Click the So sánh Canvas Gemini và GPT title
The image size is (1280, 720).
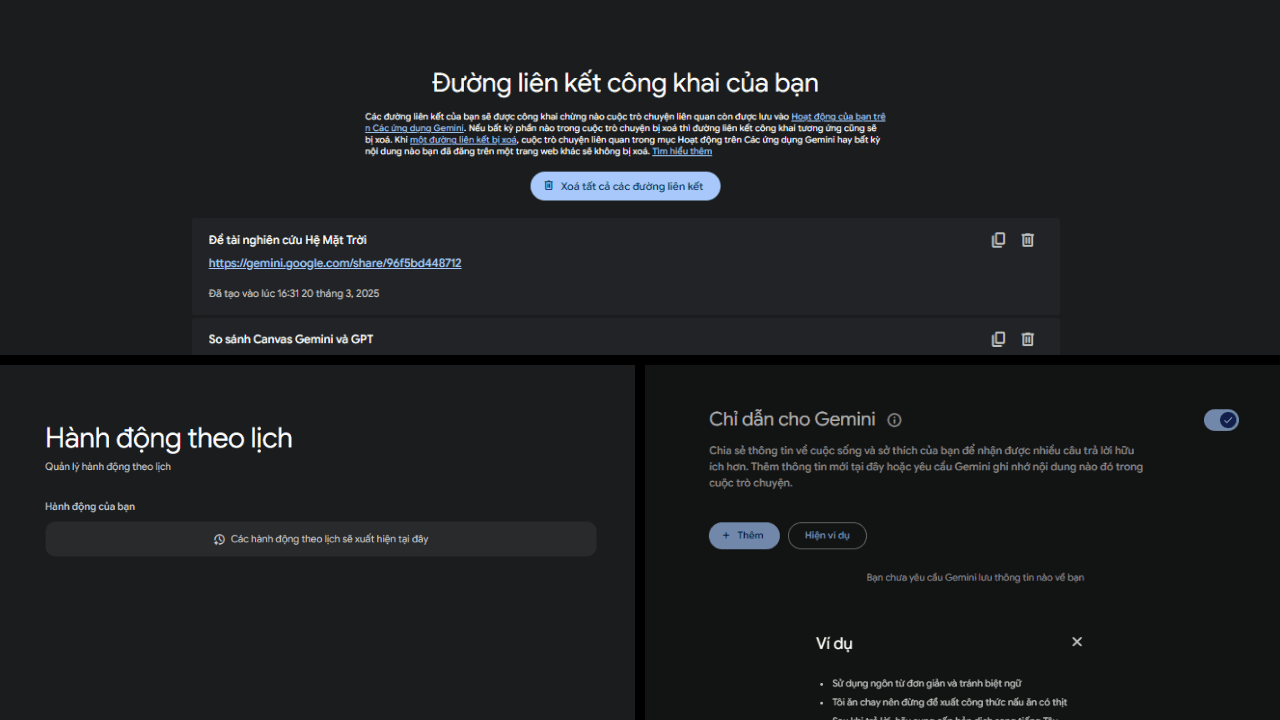291,339
